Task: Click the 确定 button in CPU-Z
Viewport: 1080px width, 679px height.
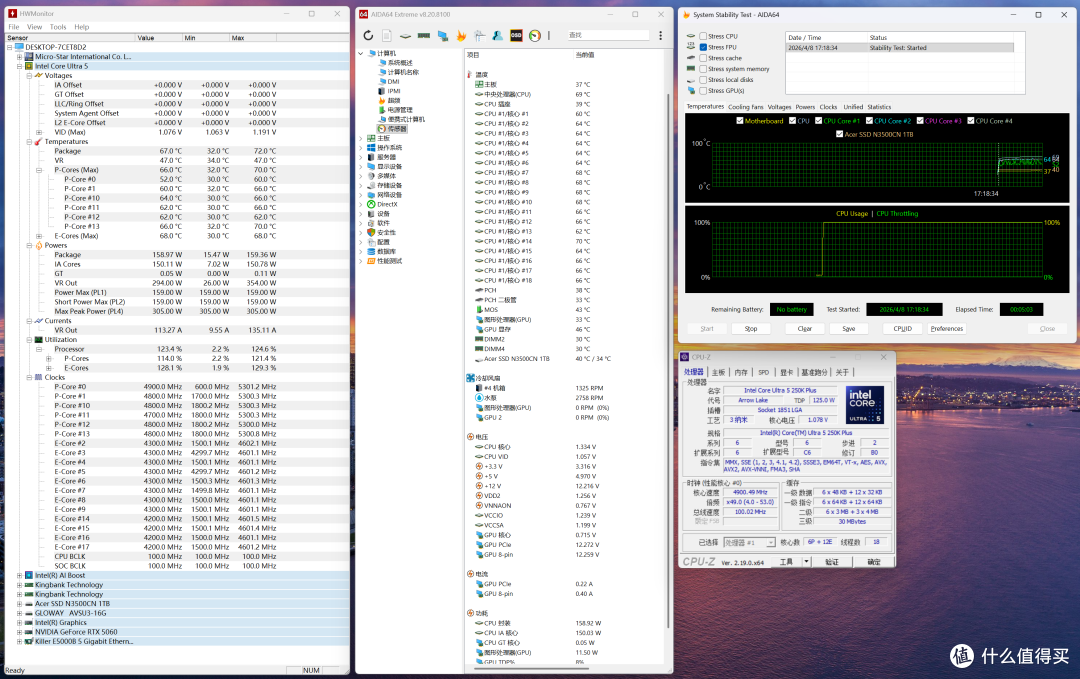Action: pos(874,562)
